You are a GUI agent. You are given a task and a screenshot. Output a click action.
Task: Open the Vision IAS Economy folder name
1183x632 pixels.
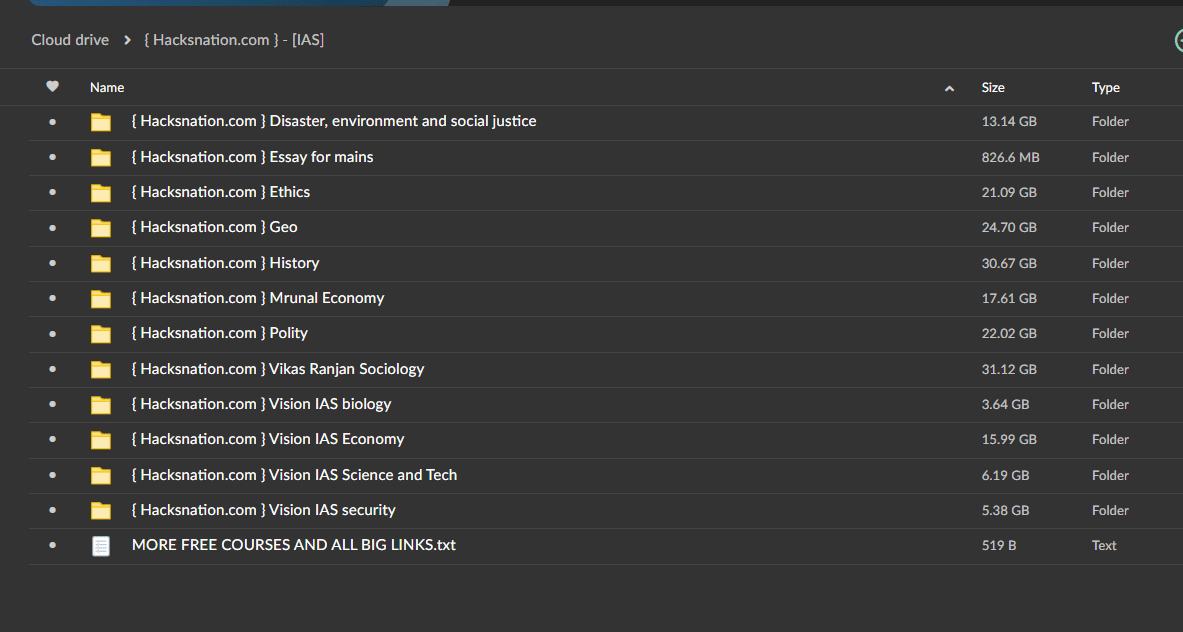[268, 439]
